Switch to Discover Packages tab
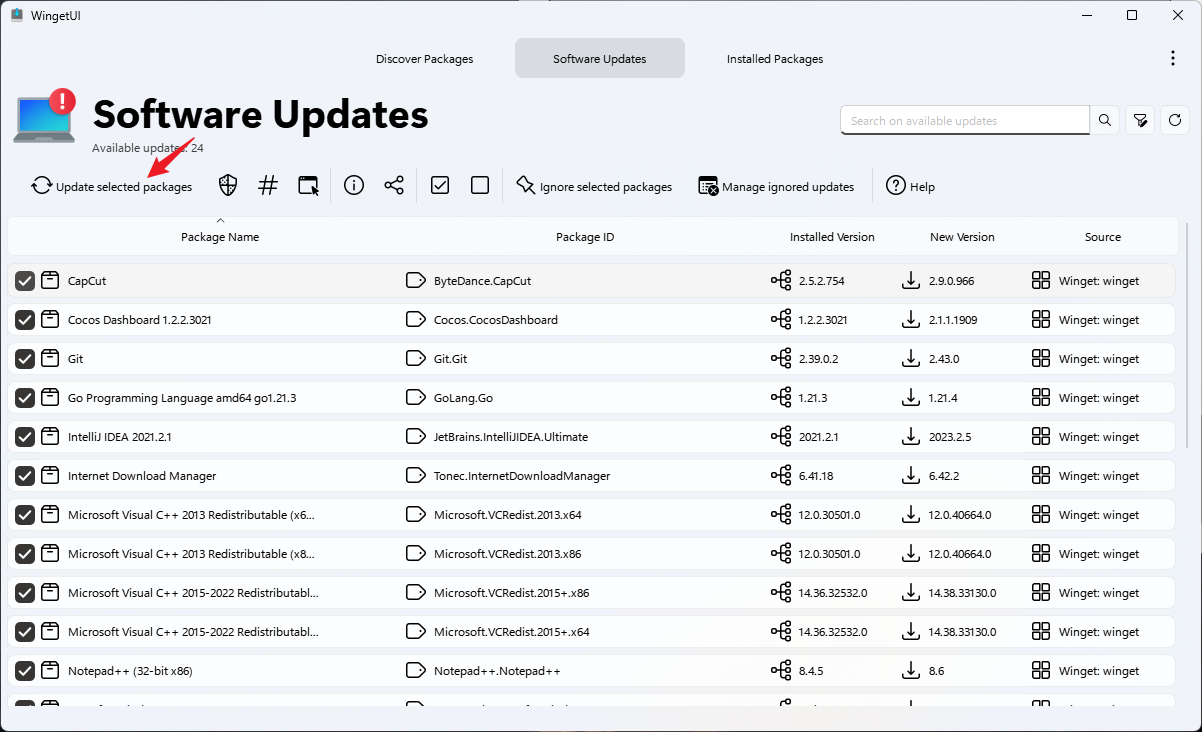 [x=425, y=59]
